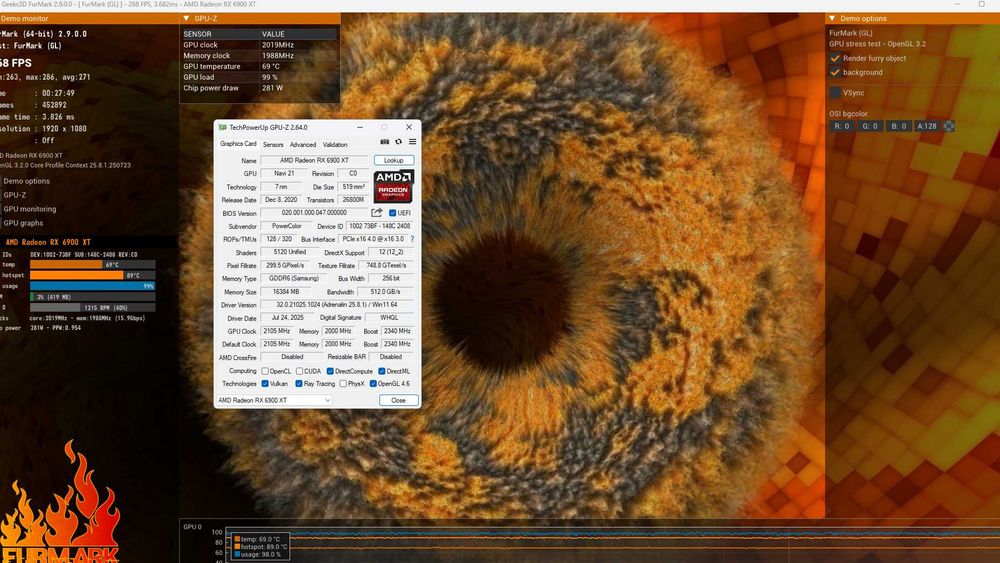The height and width of the screenshot is (563, 1000).
Task: Click the Bus Interface question mark icon
Action: click(x=413, y=239)
